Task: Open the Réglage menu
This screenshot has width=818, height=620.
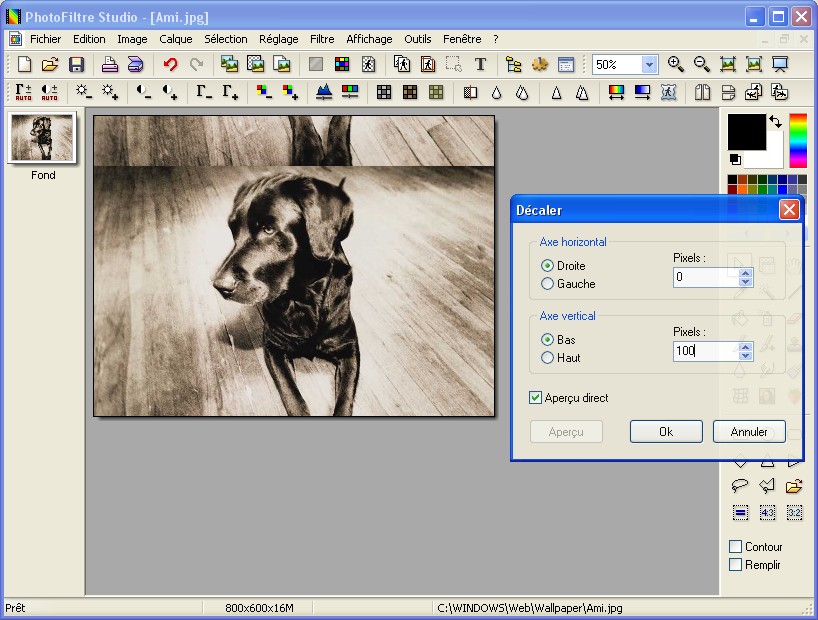Action: click(278, 39)
